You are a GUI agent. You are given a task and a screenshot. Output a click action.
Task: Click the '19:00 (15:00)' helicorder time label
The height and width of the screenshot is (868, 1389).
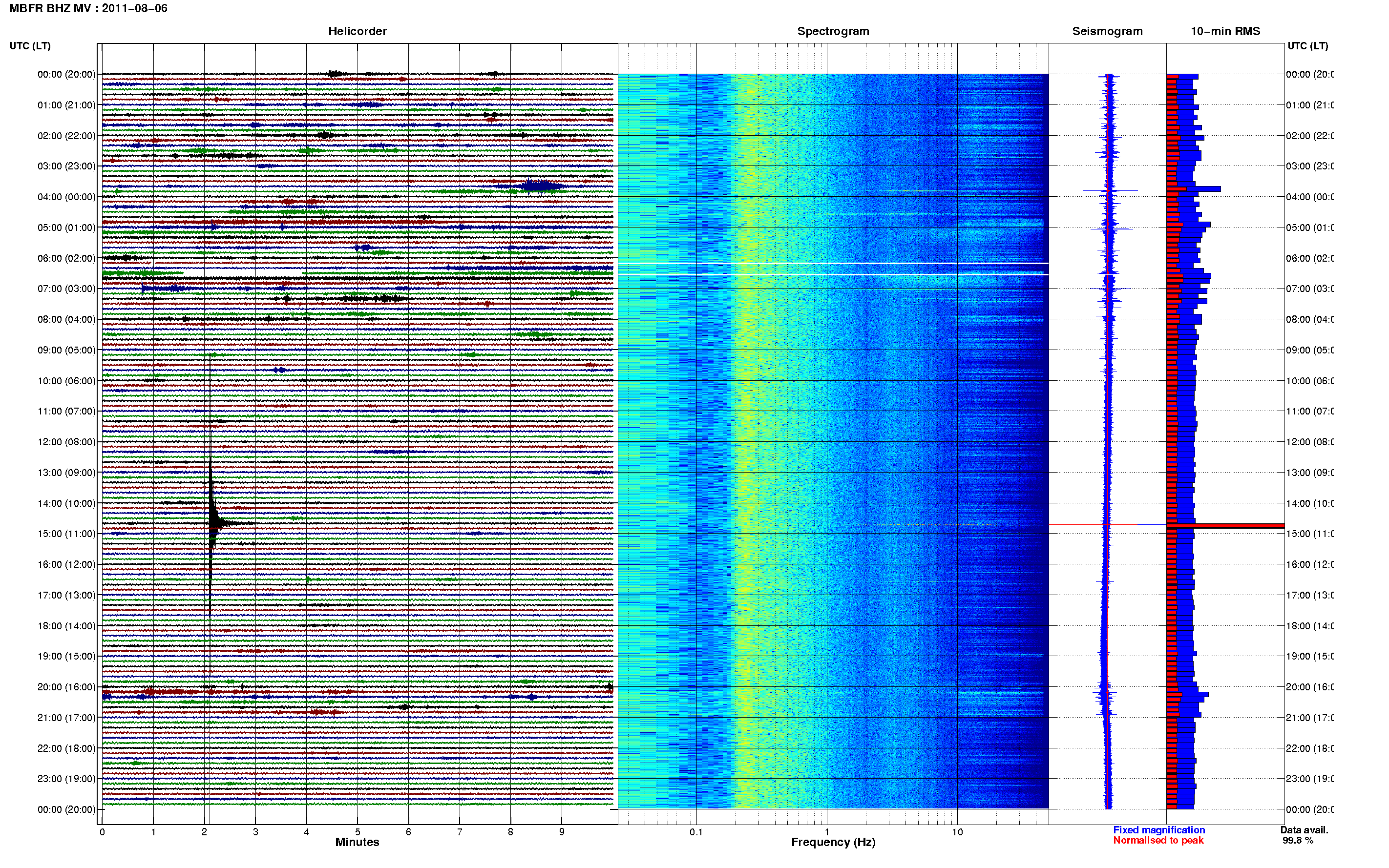[66, 656]
